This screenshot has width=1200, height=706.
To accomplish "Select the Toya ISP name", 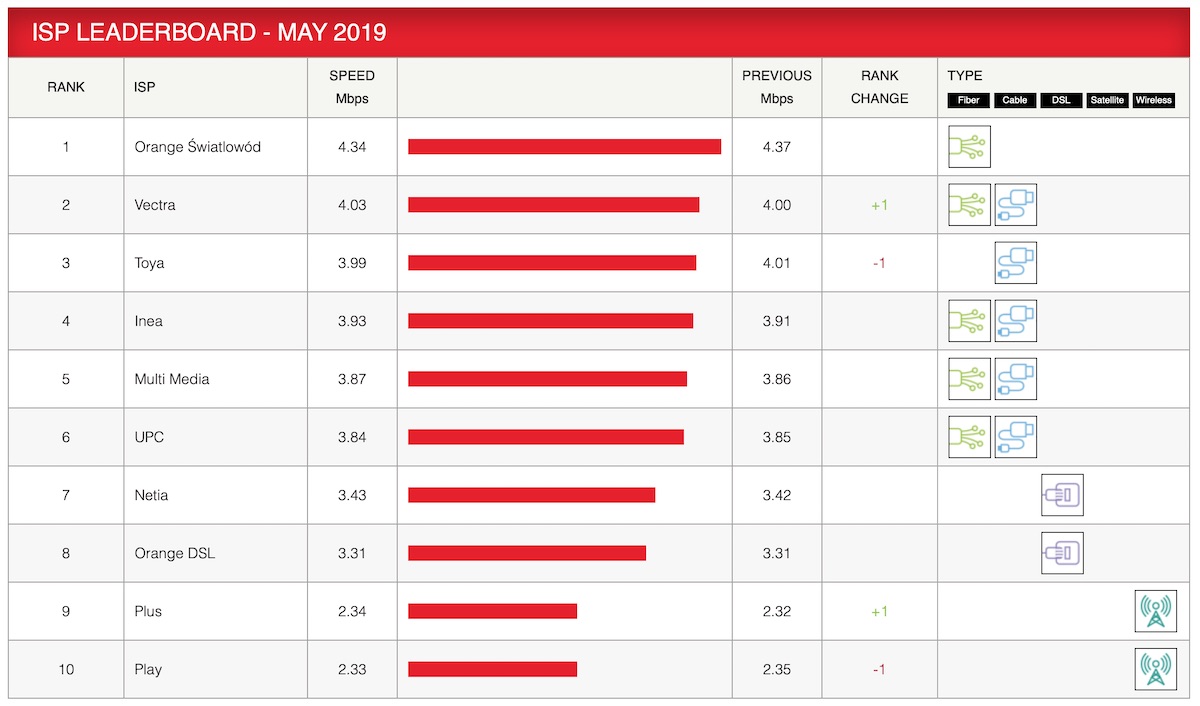I will (x=149, y=263).
